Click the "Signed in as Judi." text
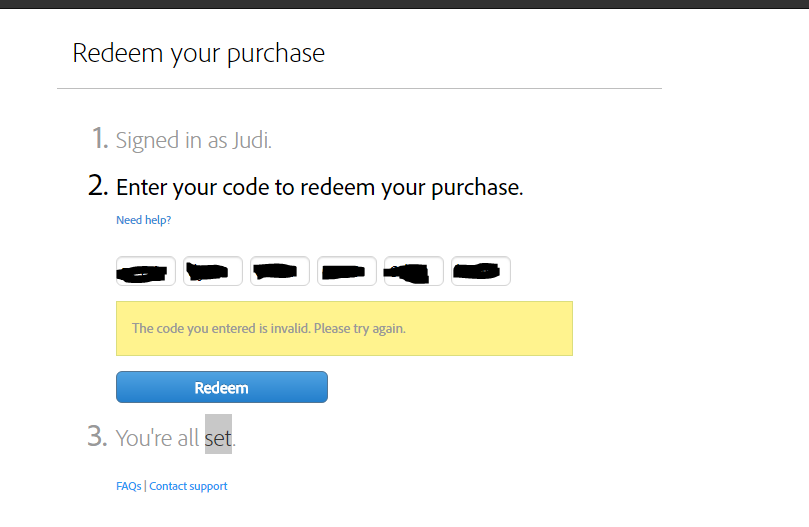 [x=194, y=141]
